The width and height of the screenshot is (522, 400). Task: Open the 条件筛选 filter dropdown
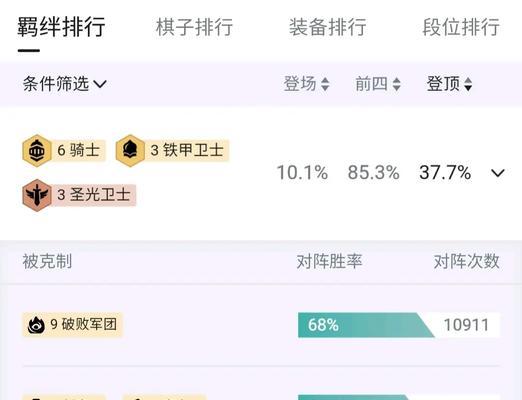coord(65,84)
